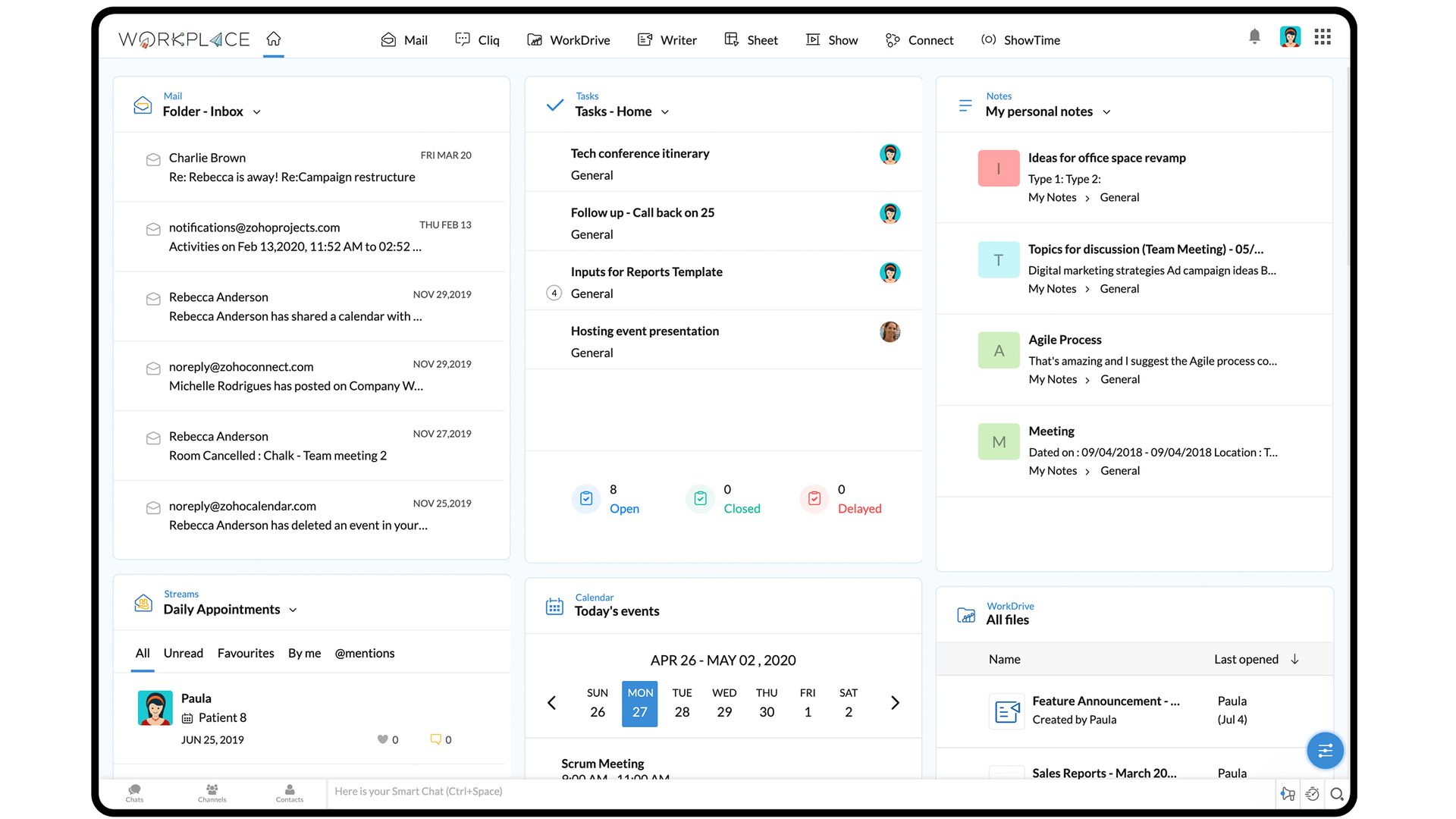The width and height of the screenshot is (1456, 819).
Task: Open the search magnifier at bottom right
Action: (x=1338, y=794)
